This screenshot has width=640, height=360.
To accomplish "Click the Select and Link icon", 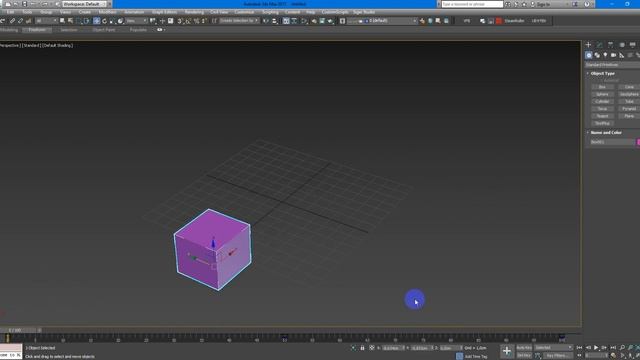I will tap(12, 21).
